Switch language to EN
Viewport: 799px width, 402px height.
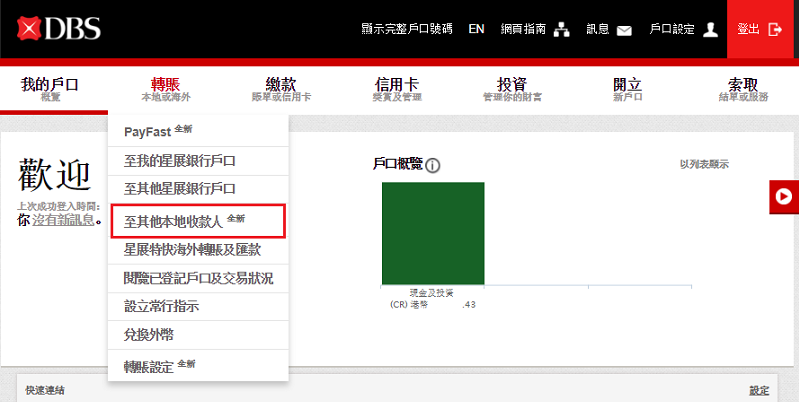coord(476,30)
